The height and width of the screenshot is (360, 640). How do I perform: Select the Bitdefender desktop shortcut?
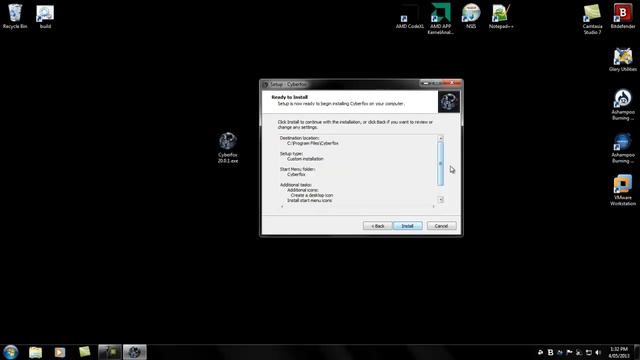623,17
